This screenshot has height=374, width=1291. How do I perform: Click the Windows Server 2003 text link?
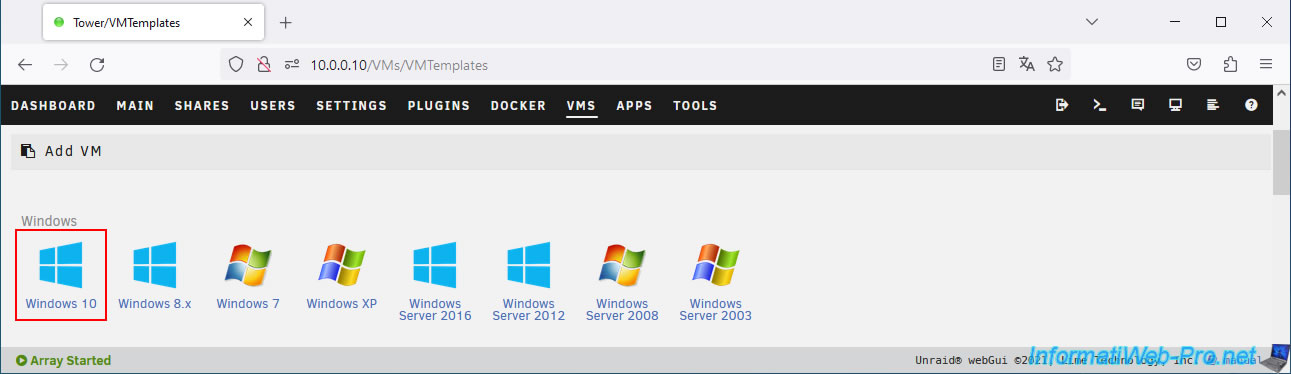tap(716, 309)
